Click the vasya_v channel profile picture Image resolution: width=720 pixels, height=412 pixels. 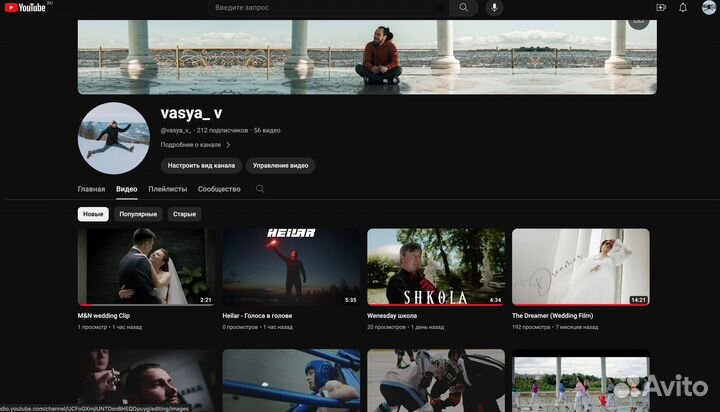pos(114,138)
